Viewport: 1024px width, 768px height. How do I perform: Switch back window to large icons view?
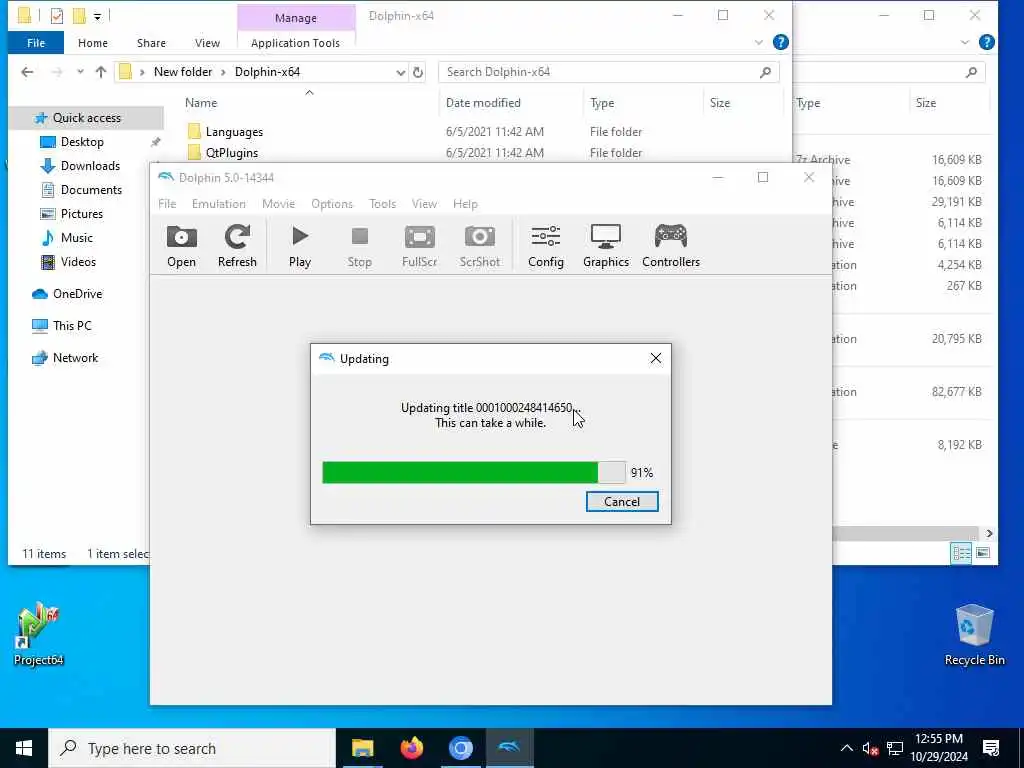click(x=983, y=553)
